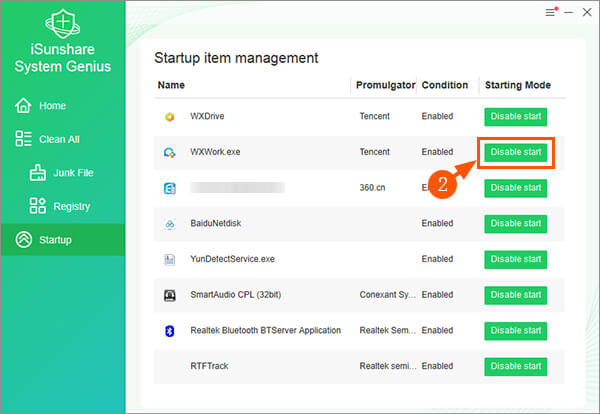Screen dimensions: 600x414
Task: Click Enabled status for BaiduNetdisk
Action: pos(437,223)
